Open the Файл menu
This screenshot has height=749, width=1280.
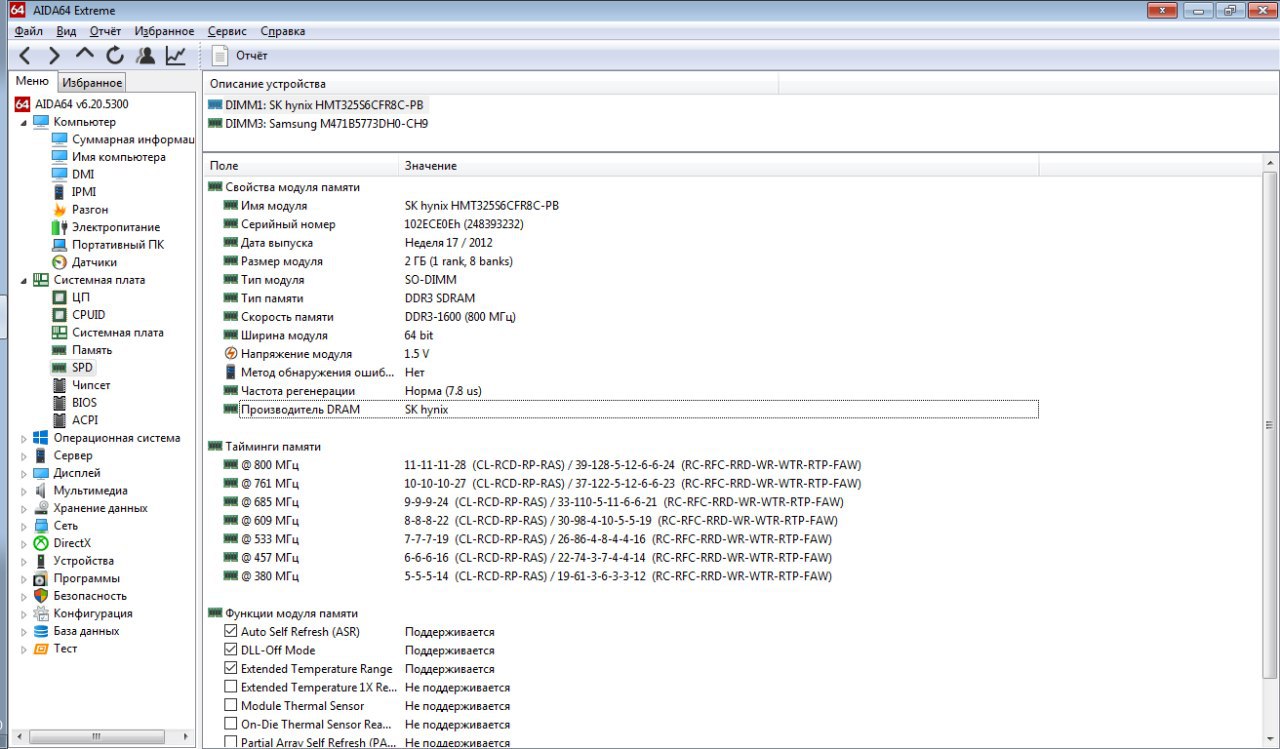[28, 31]
